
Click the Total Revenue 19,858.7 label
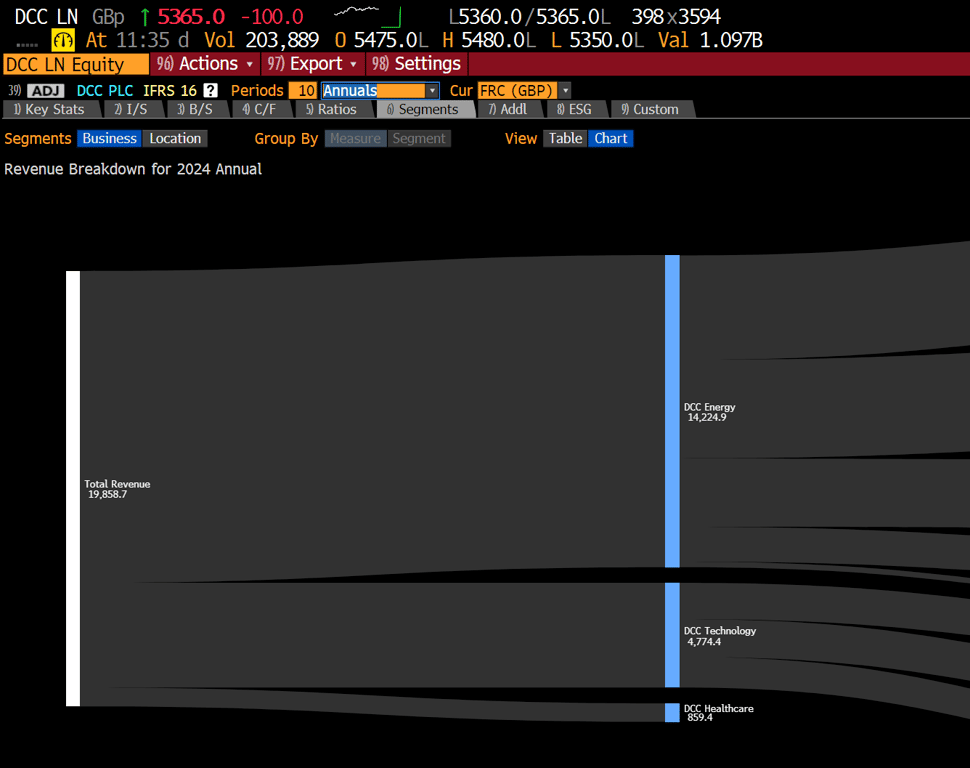coord(117,489)
